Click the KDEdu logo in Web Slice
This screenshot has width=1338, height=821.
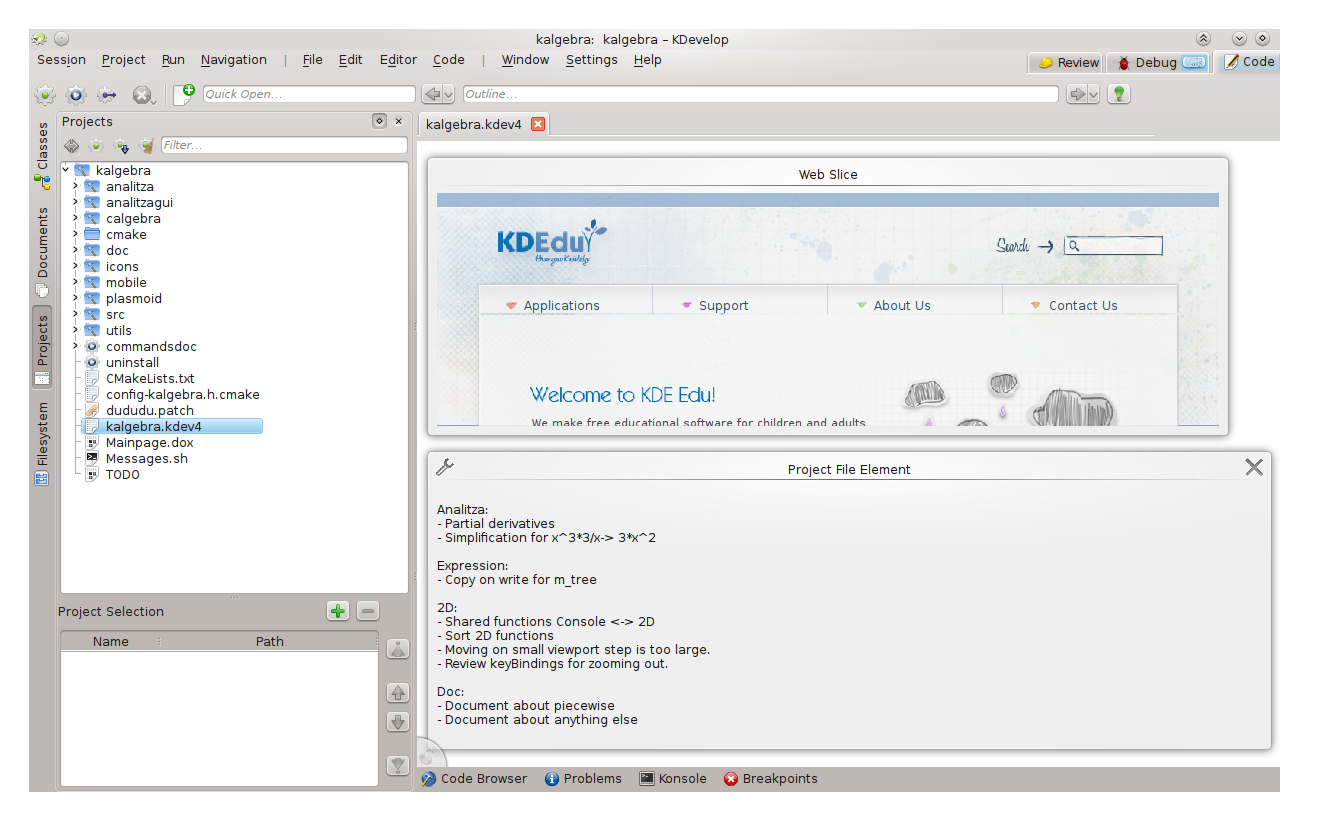click(x=552, y=242)
